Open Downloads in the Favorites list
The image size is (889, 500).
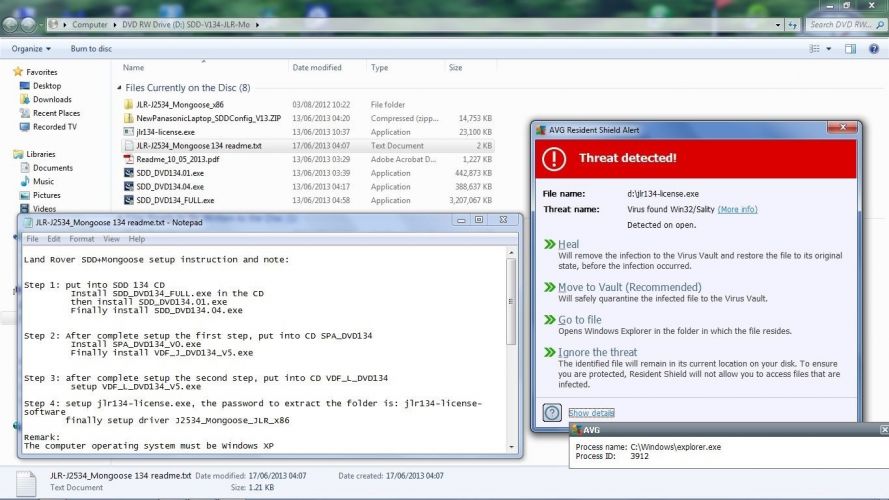click(52, 99)
